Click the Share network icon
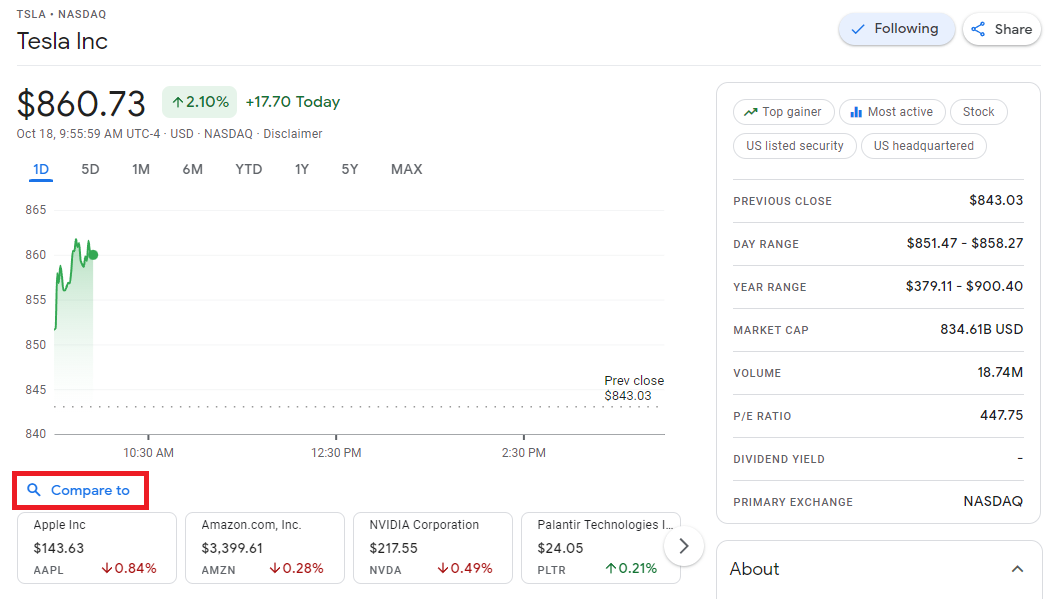The width and height of the screenshot is (1060, 599). 978,29
